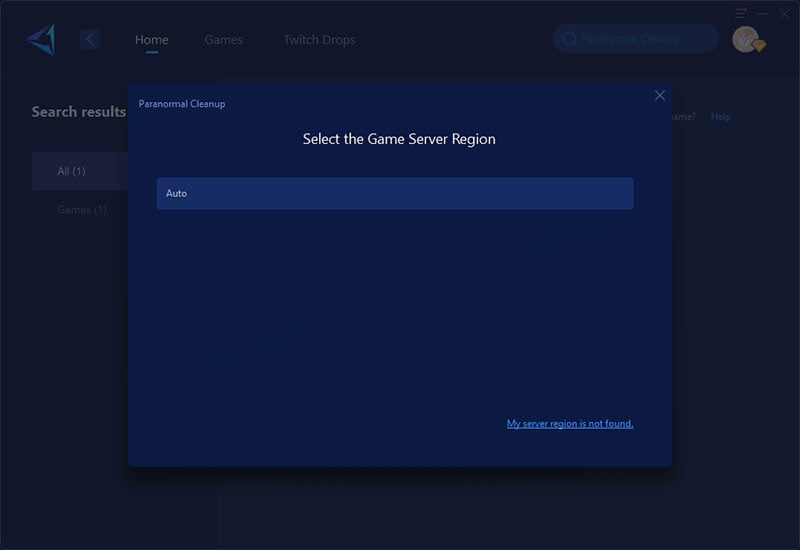Open the Games tab
The height and width of the screenshot is (550, 800).
pyautogui.click(x=223, y=40)
